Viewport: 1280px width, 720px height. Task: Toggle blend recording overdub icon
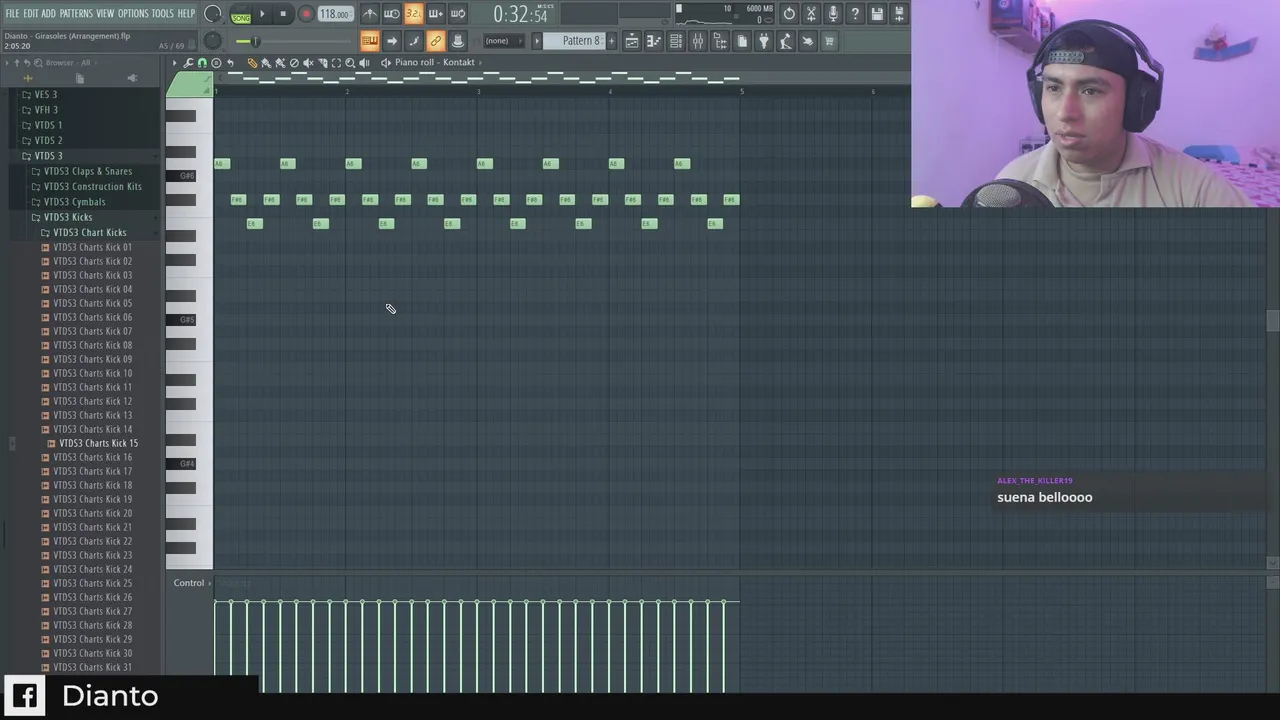436,14
